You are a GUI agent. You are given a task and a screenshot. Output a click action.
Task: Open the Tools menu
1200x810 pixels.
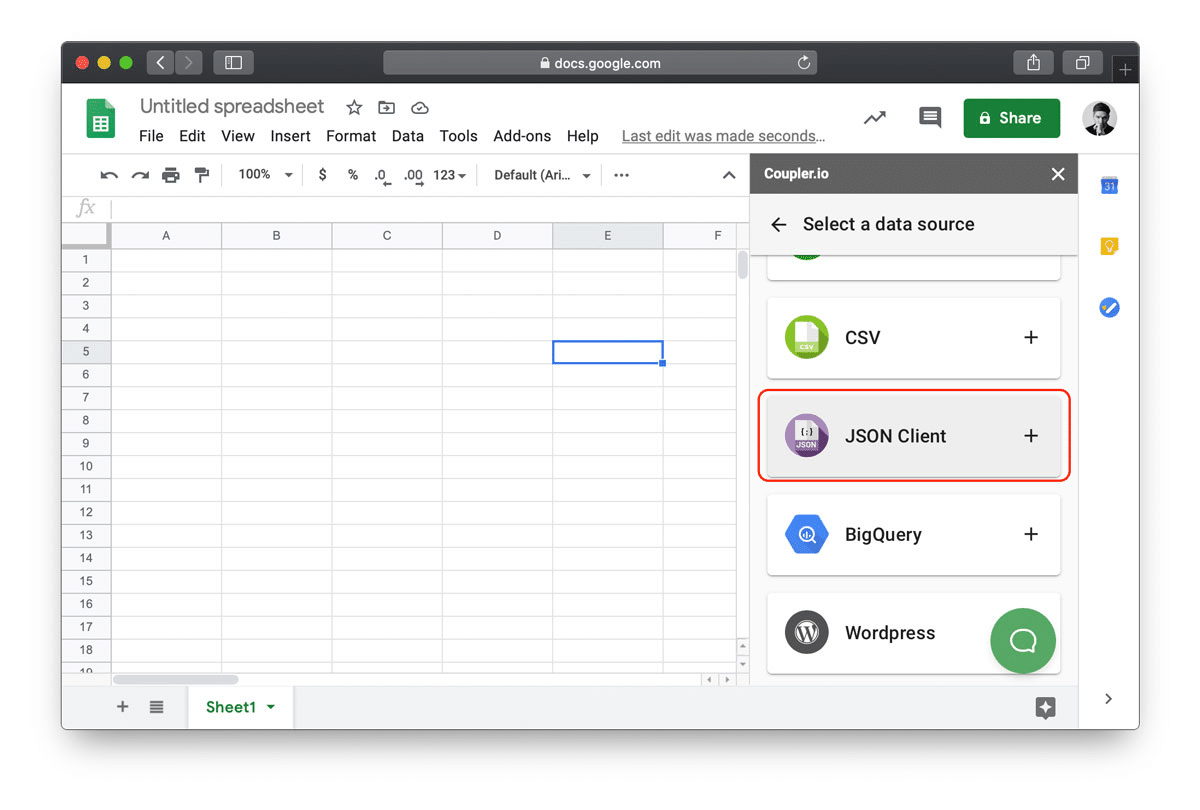[459, 136]
